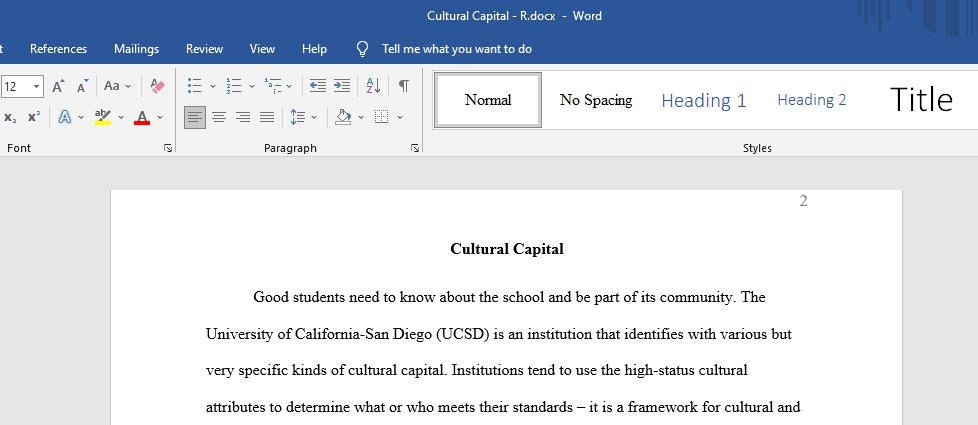The height and width of the screenshot is (425, 978).
Task: Apply yellow text highlight color
Action: click(103, 117)
